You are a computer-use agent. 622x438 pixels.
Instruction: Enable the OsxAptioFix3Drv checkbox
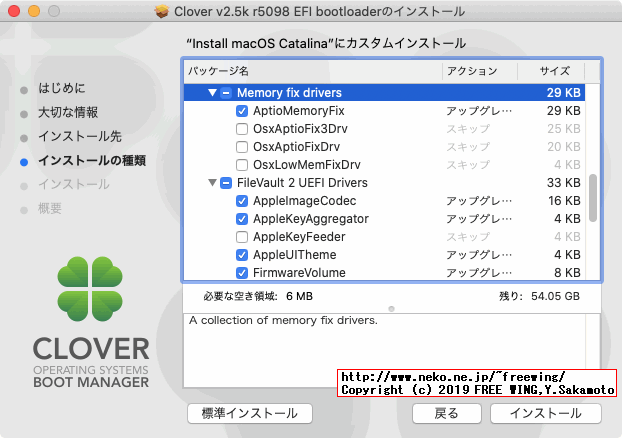pyautogui.click(x=242, y=129)
